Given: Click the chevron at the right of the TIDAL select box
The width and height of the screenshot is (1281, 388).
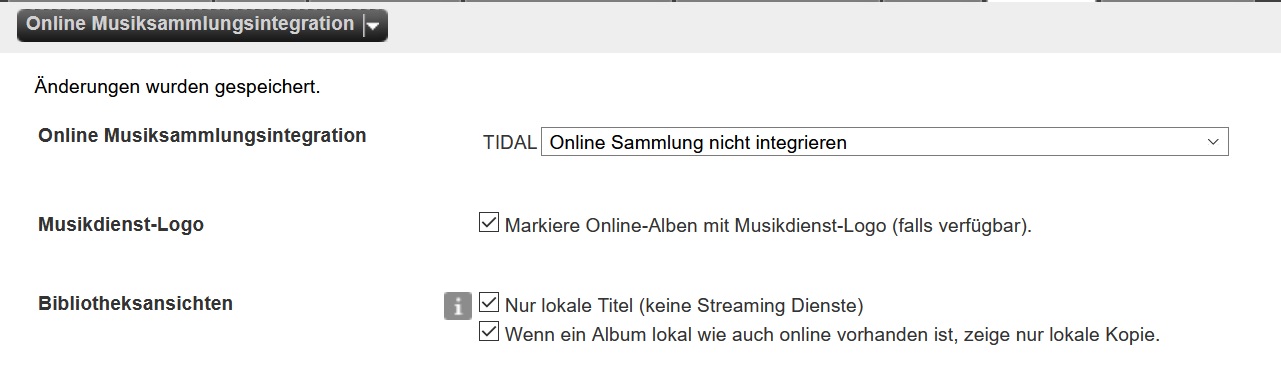Looking at the screenshot, I should 1213,142.
